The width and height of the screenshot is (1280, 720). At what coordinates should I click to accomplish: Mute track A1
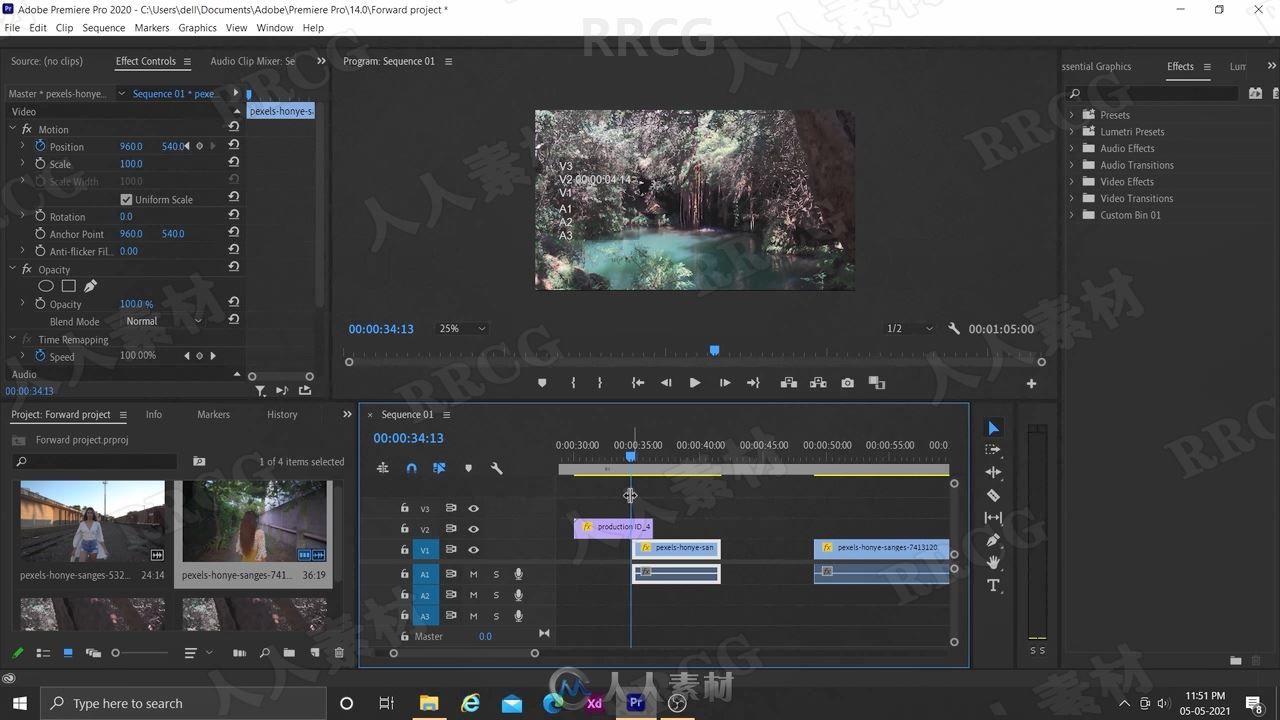474,574
